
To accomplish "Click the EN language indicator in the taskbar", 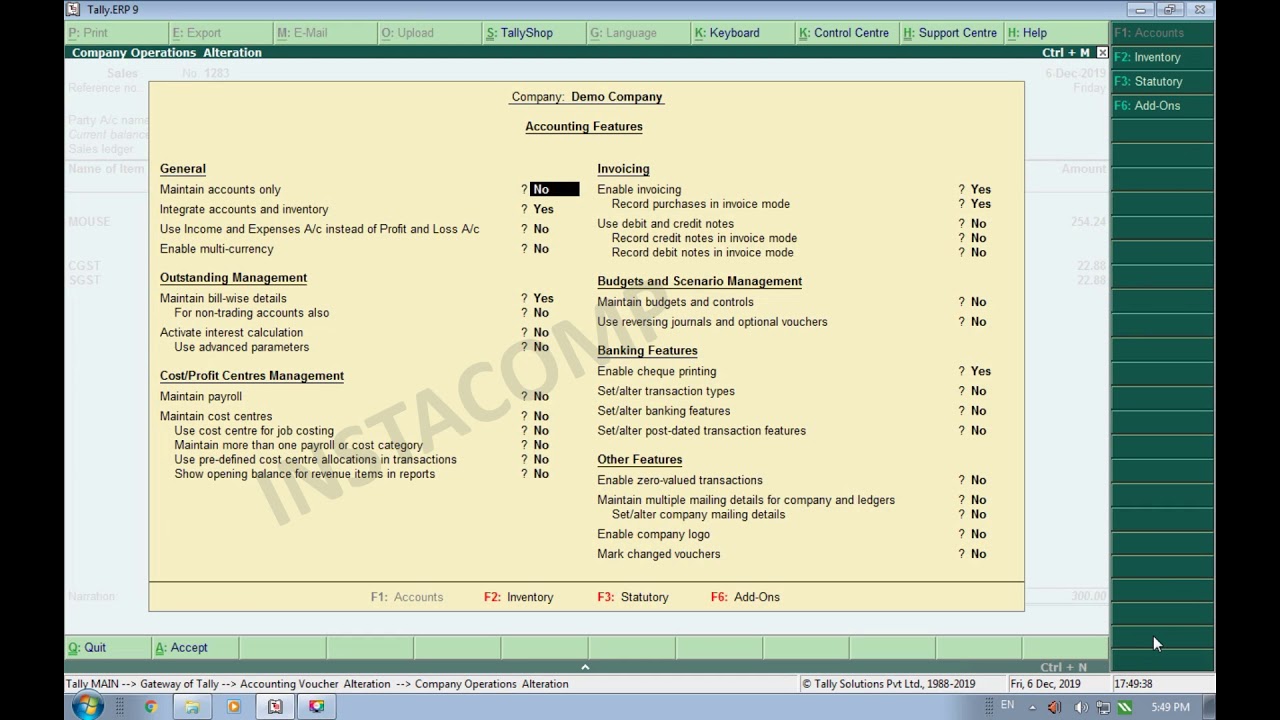I will point(1007,705).
